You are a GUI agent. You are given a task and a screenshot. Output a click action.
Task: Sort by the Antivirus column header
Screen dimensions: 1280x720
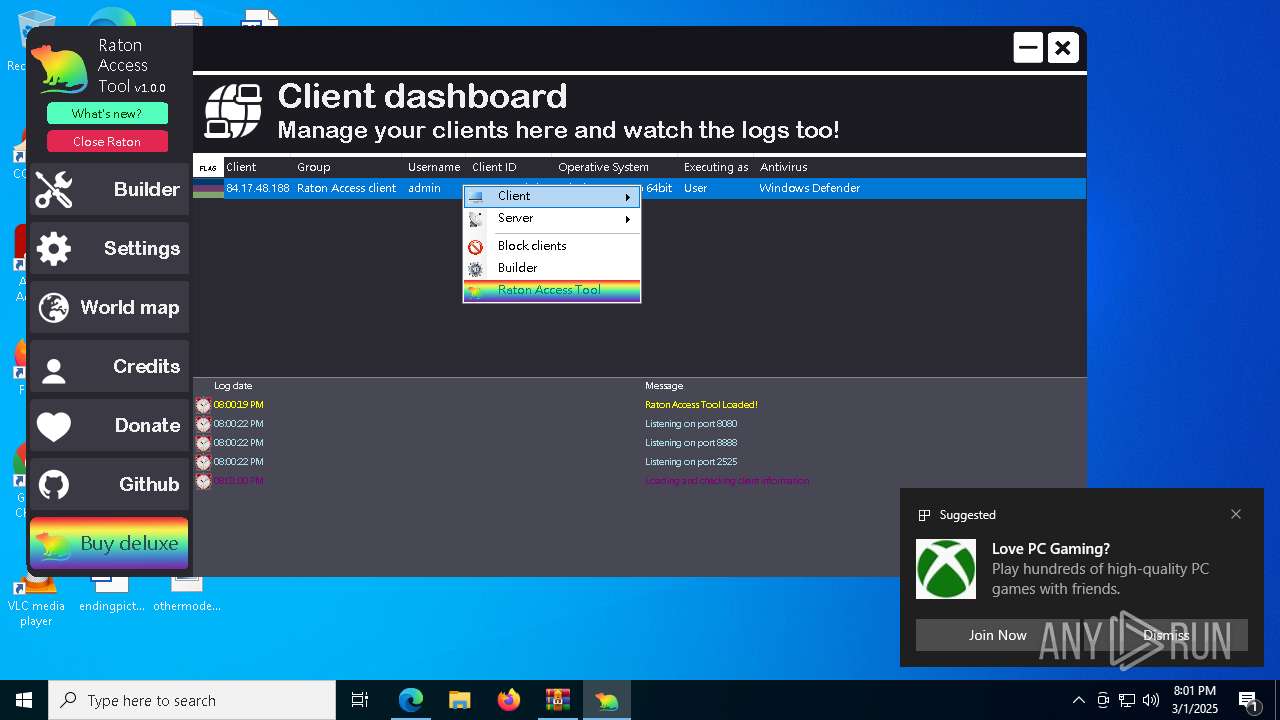783,167
